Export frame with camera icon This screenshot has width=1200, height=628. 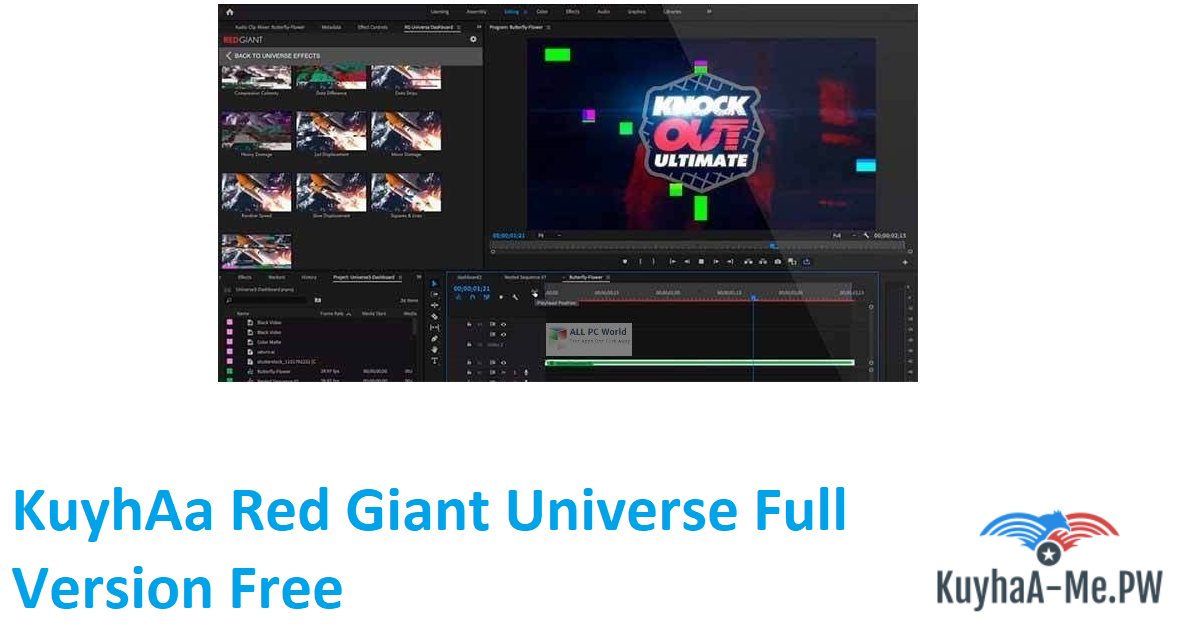(x=778, y=262)
